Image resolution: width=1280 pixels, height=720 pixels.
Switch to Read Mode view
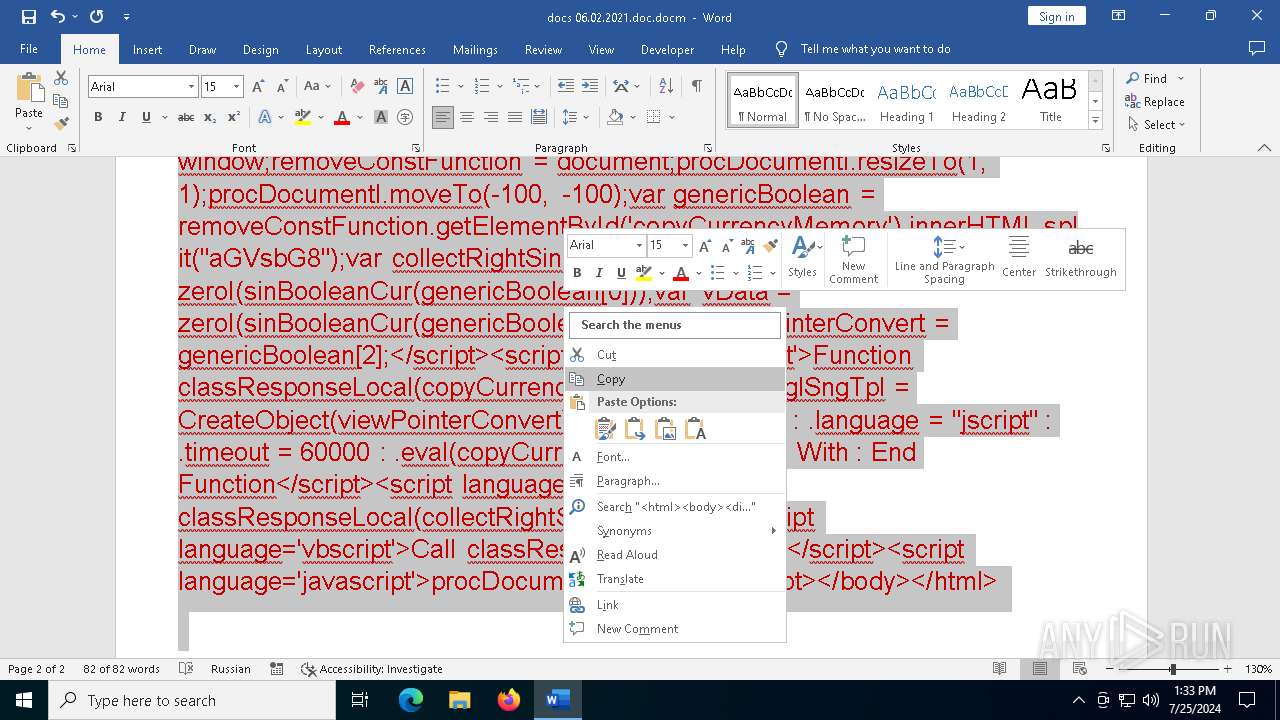999,669
